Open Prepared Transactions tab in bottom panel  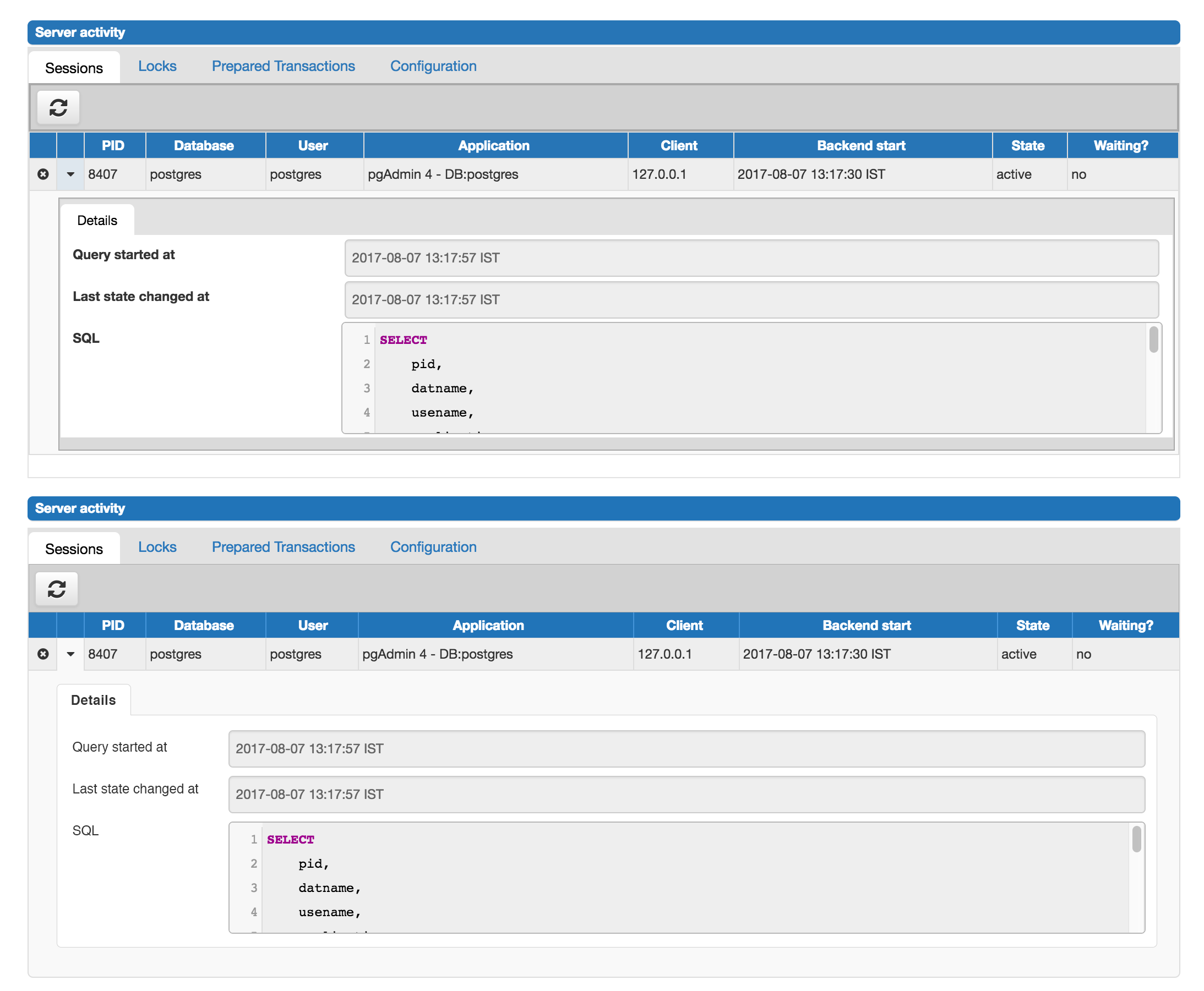point(283,547)
